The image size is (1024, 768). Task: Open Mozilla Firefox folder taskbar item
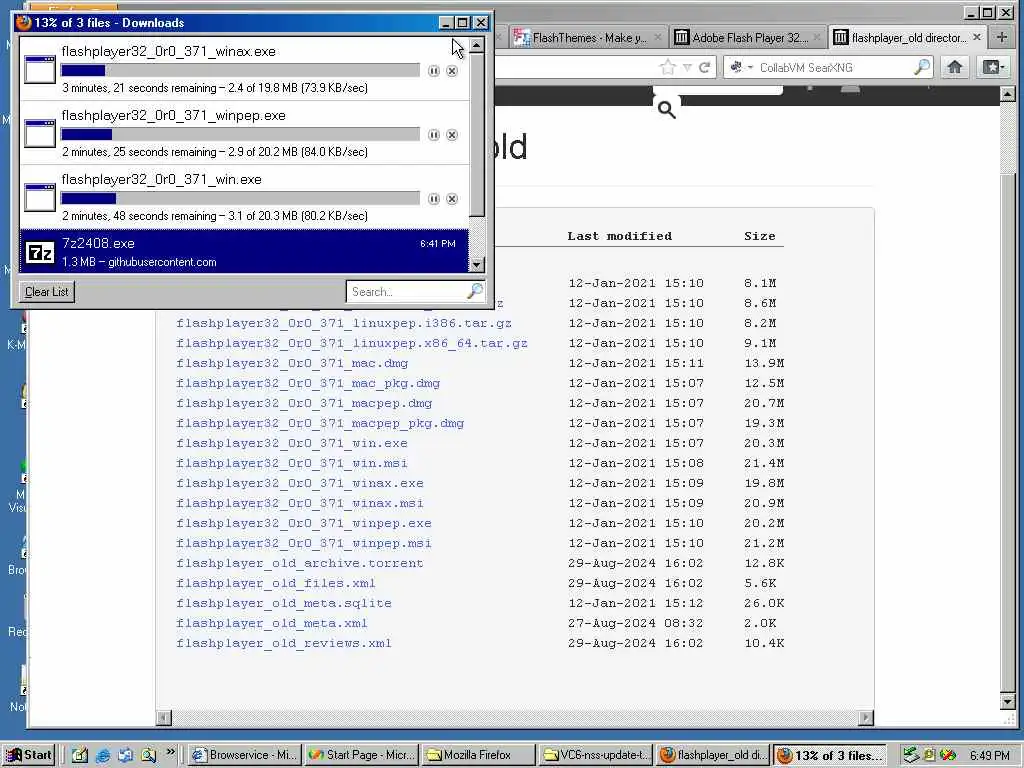point(478,755)
